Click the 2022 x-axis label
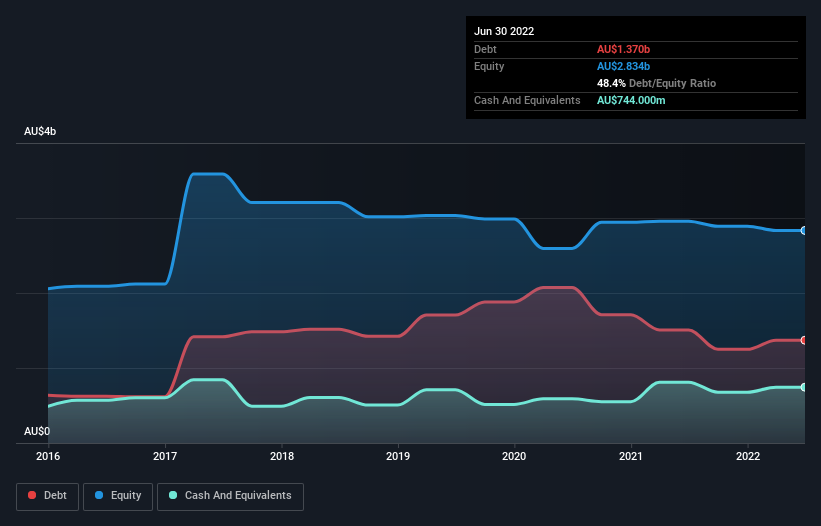Screen dimensions: 821x526 click(x=748, y=456)
